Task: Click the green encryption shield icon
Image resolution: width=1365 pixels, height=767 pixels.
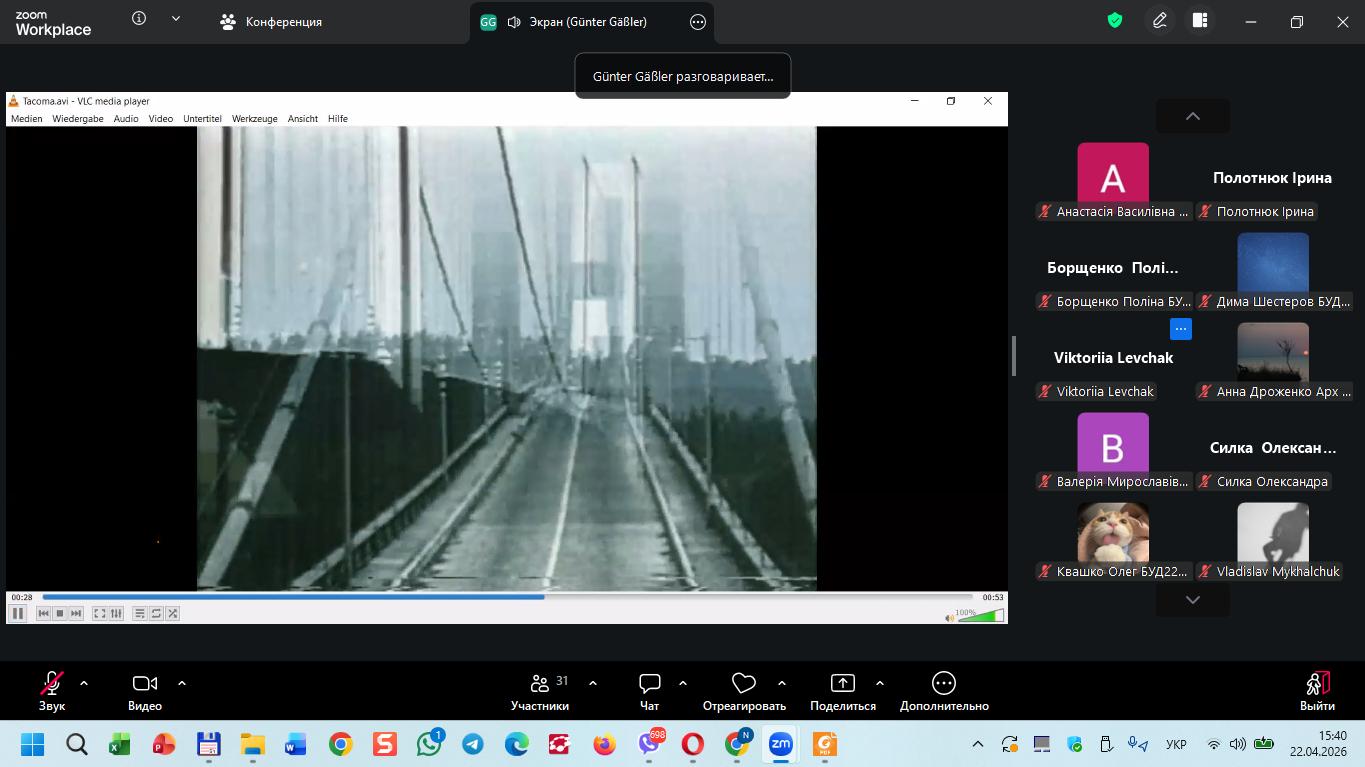Action: [x=1115, y=21]
